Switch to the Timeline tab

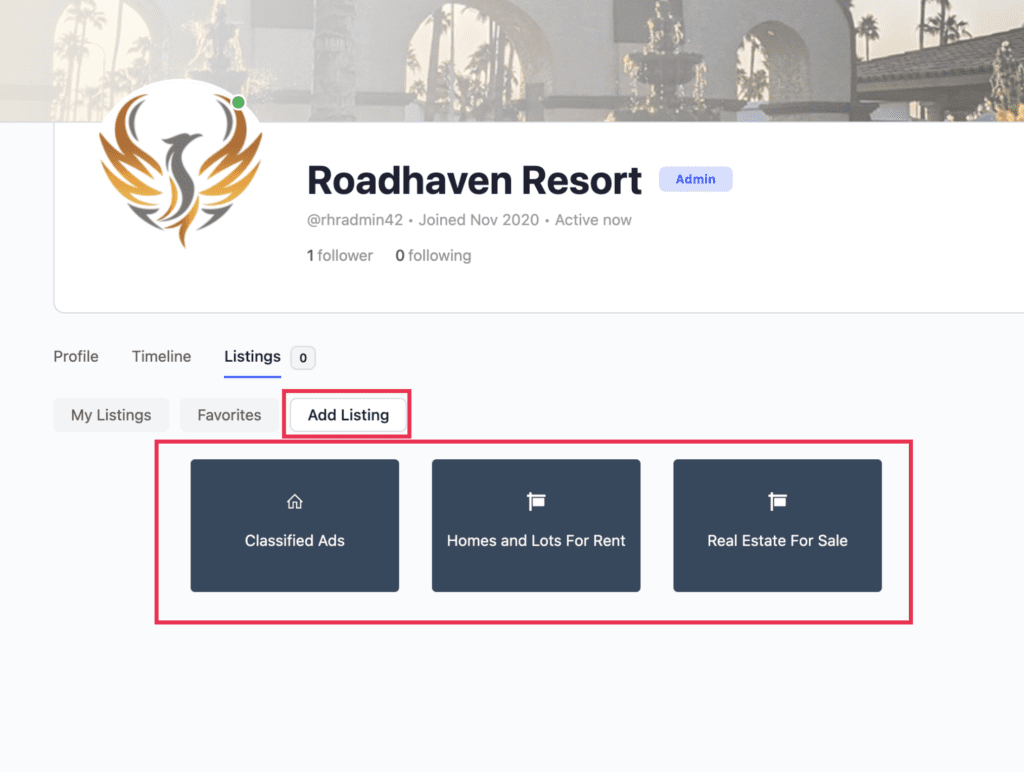click(161, 357)
